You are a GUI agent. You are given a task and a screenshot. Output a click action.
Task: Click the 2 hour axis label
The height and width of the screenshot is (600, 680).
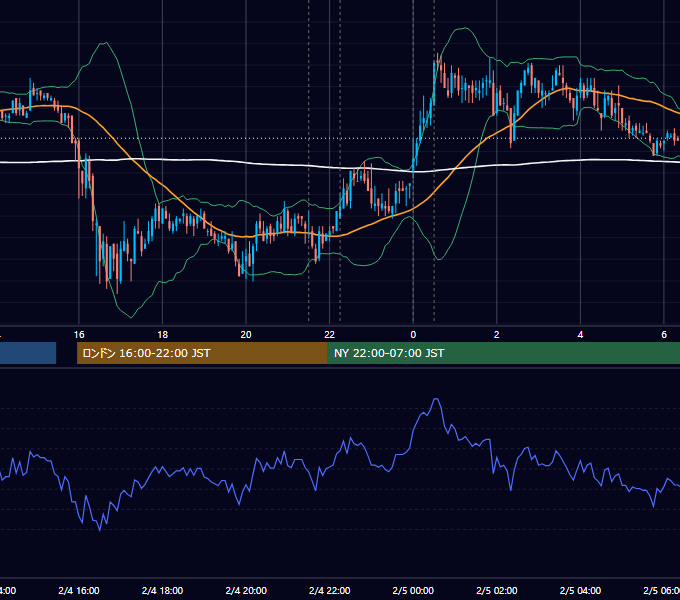pyautogui.click(x=497, y=335)
